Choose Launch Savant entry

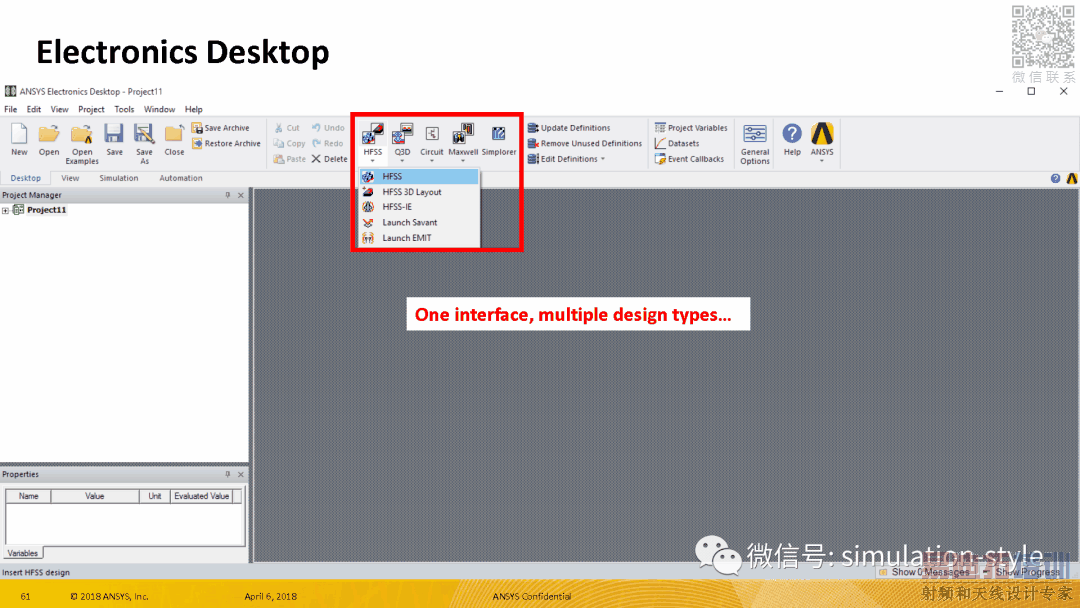tap(419, 222)
